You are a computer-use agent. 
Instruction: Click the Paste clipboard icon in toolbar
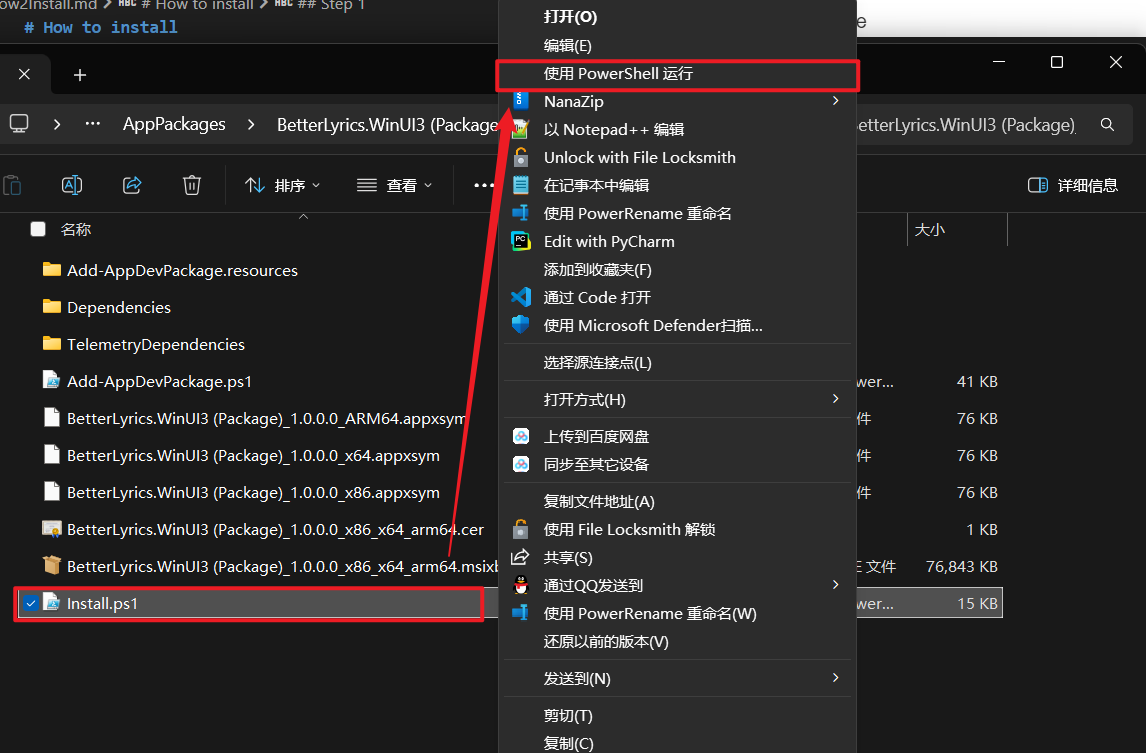(x=12, y=185)
